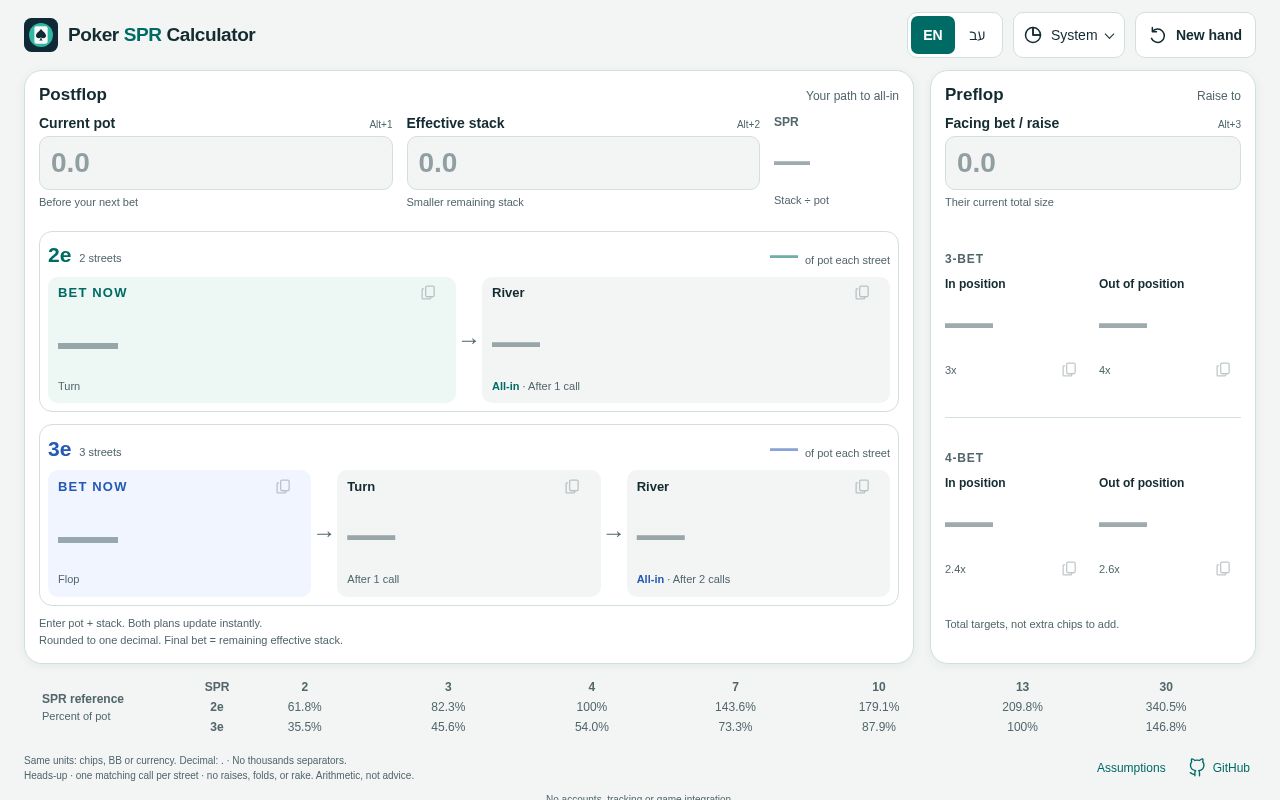Copy the 2e River bet amount
Screen dimensions: 1280x800
(862, 293)
